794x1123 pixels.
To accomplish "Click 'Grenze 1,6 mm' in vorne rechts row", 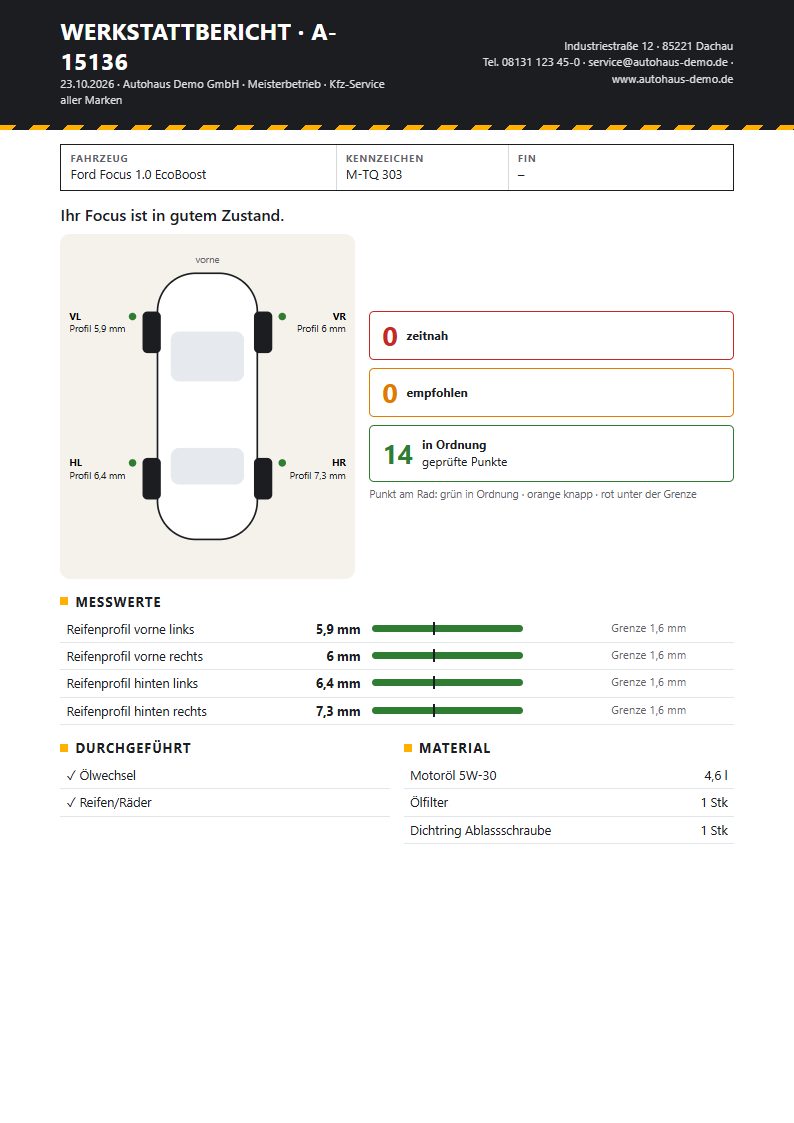I will (x=649, y=655).
